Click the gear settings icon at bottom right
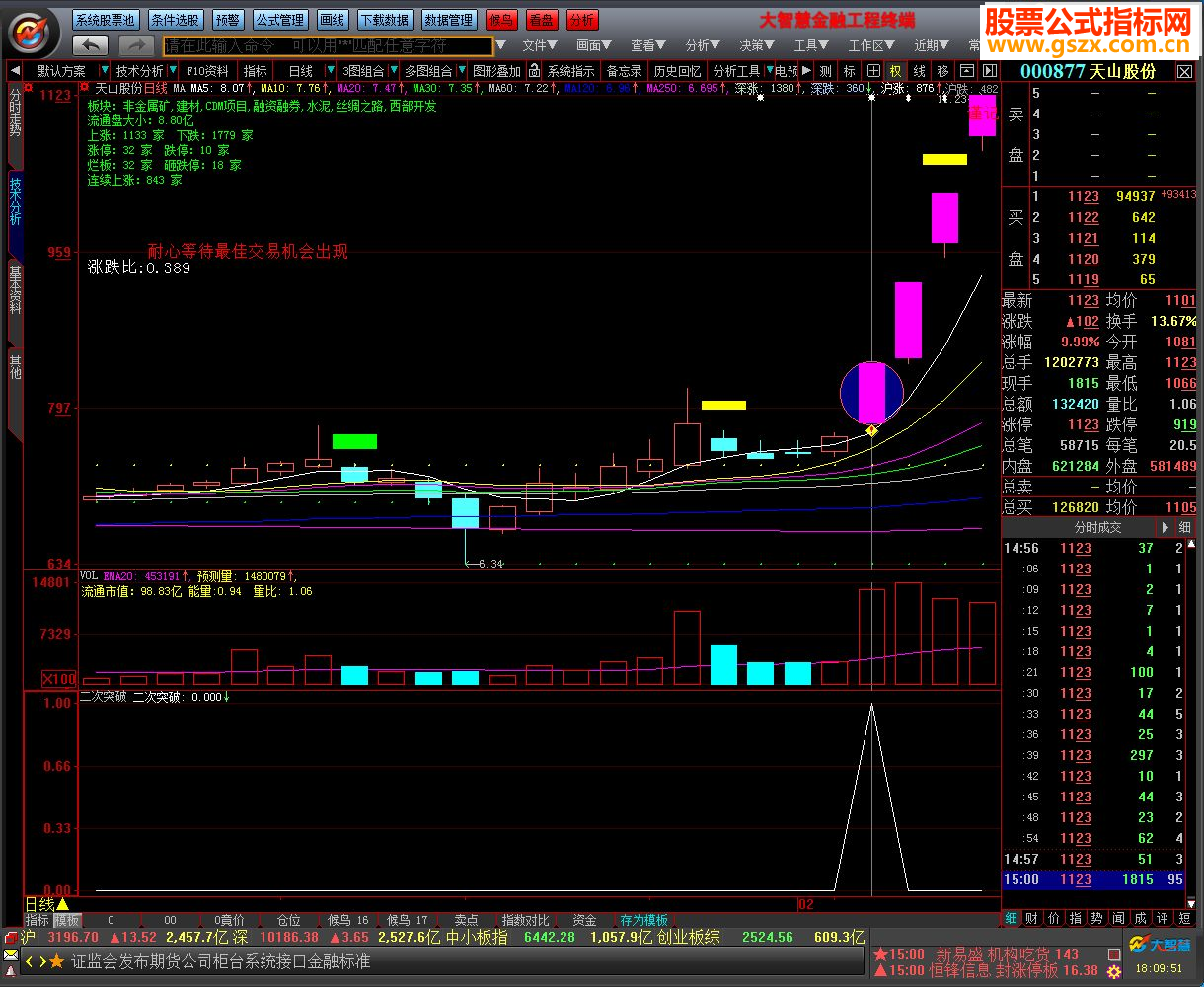 [1114, 972]
